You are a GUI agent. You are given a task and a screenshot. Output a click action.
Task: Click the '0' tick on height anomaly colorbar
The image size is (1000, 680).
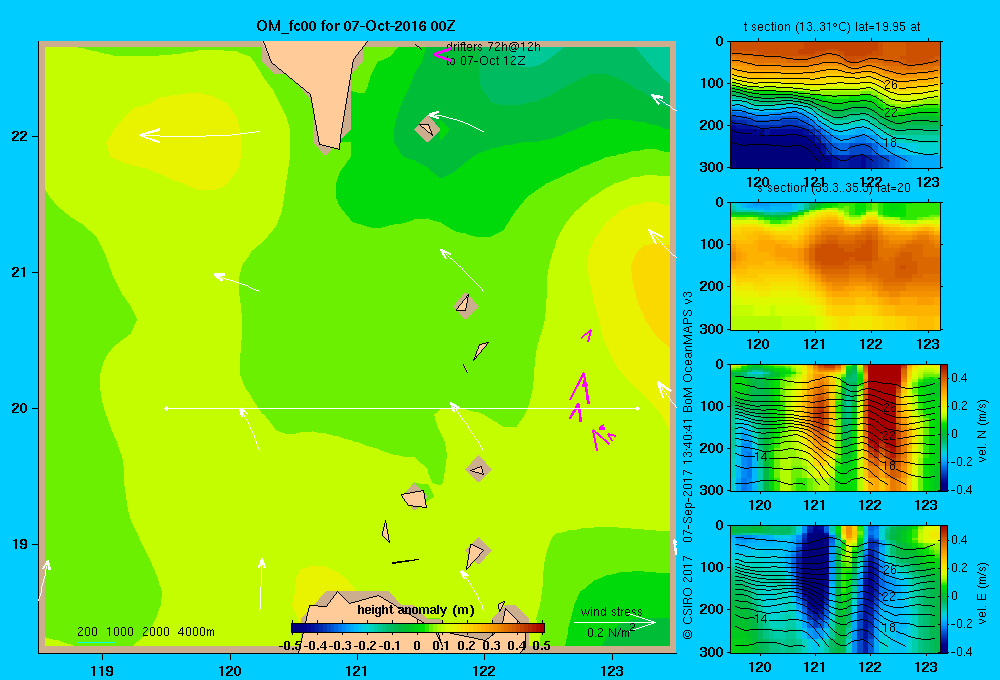[416, 645]
